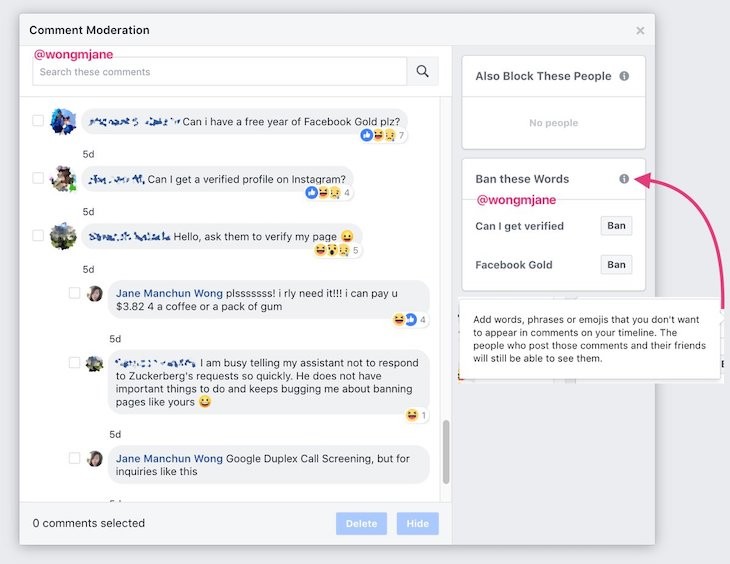730x564 pixels.
Task: Select the verify my page comment checkbox
Action: 38,235
